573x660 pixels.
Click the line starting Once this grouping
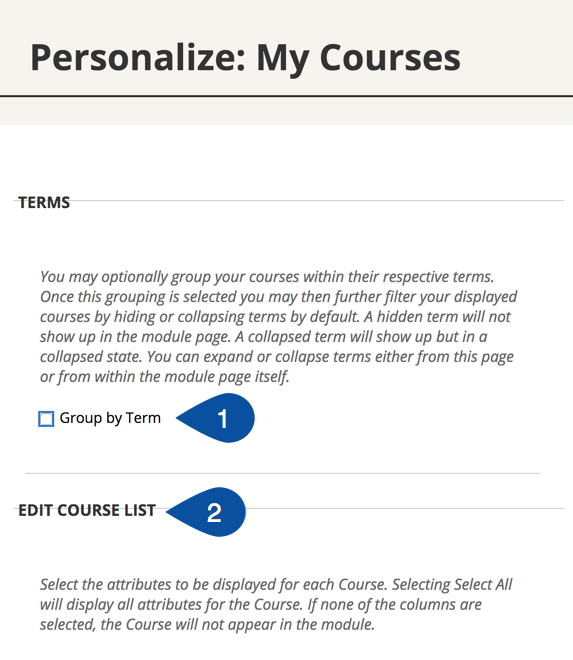(x=279, y=297)
